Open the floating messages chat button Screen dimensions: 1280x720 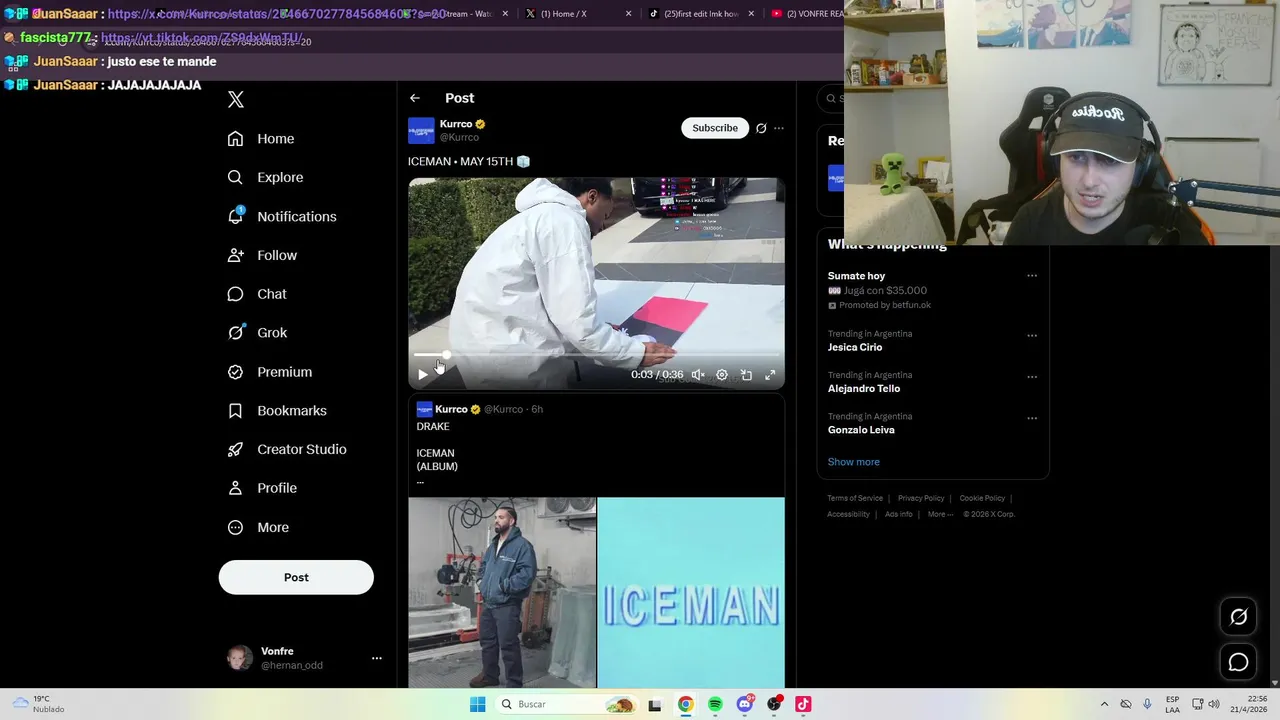click(1238, 662)
